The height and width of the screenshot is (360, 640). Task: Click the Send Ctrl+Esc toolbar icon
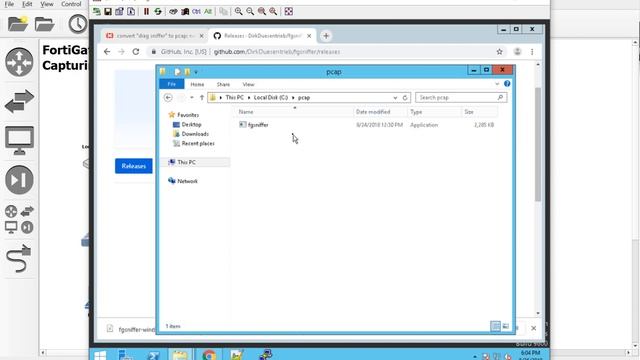[x=185, y=11]
